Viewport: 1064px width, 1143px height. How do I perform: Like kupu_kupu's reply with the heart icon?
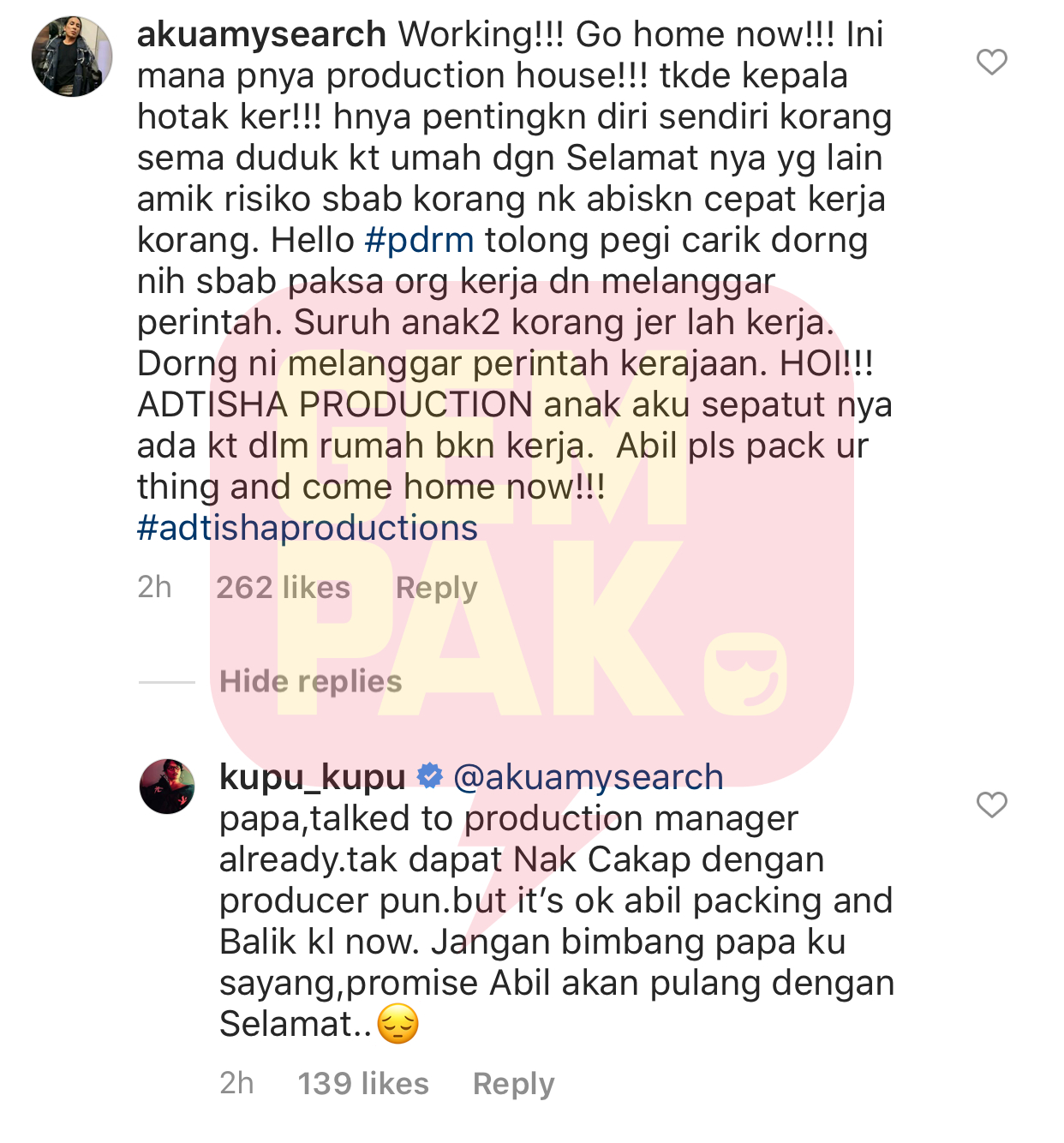(x=992, y=805)
